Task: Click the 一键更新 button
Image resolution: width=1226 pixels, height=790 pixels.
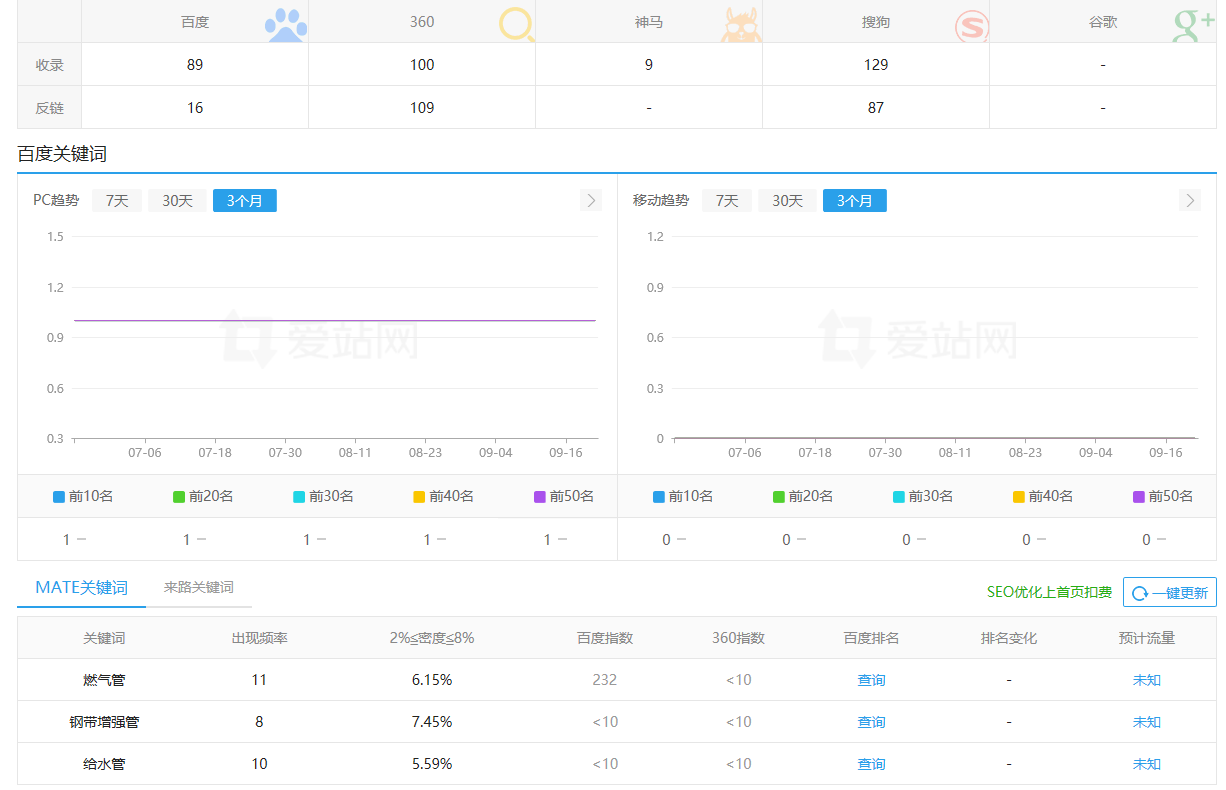Action: coord(1170,592)
